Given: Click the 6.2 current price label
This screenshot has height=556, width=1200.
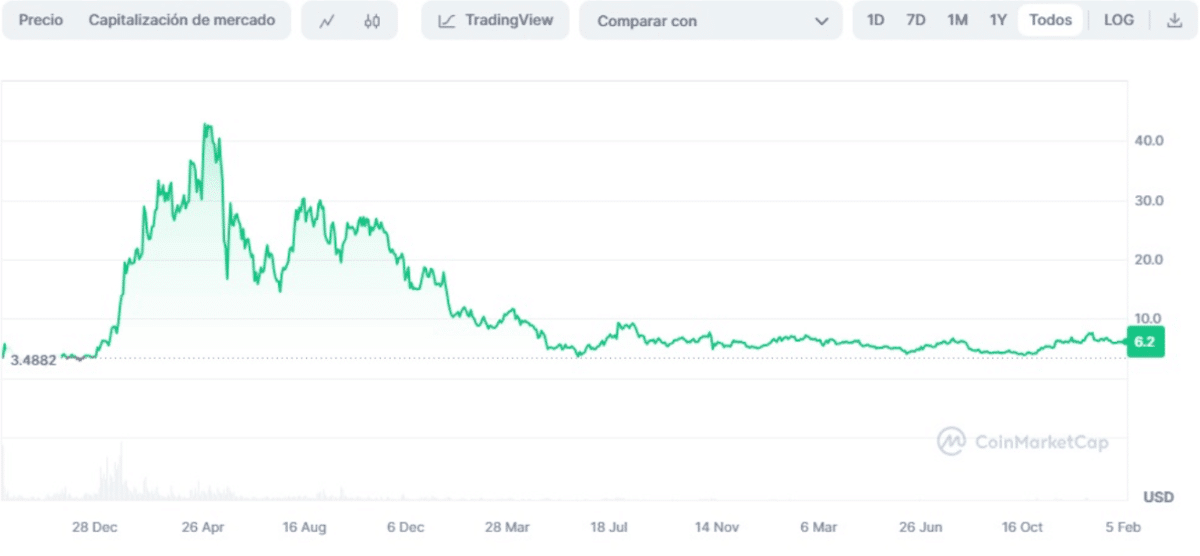Looking at the screenshot, I should 1145,342.
